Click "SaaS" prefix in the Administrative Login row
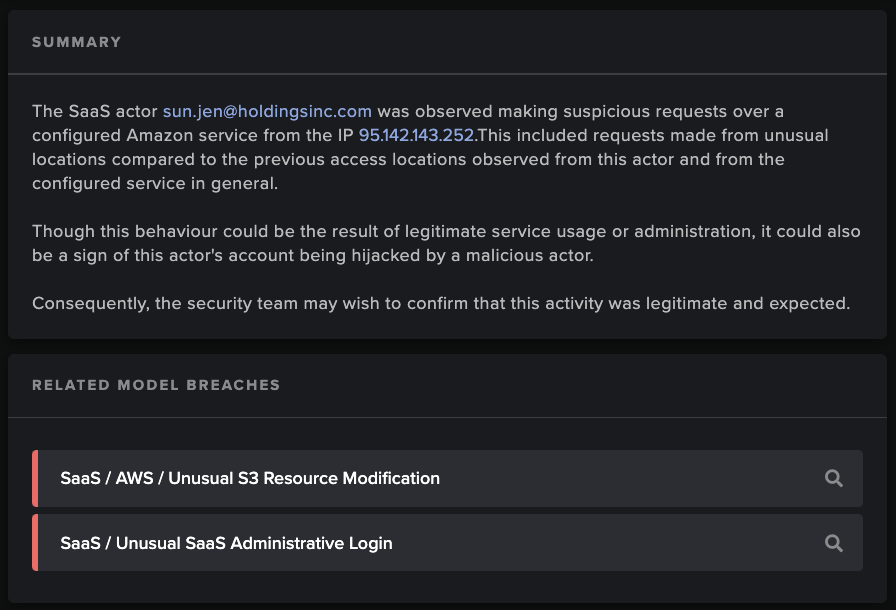The image size is (896, 610). click(x=81, y=543)
